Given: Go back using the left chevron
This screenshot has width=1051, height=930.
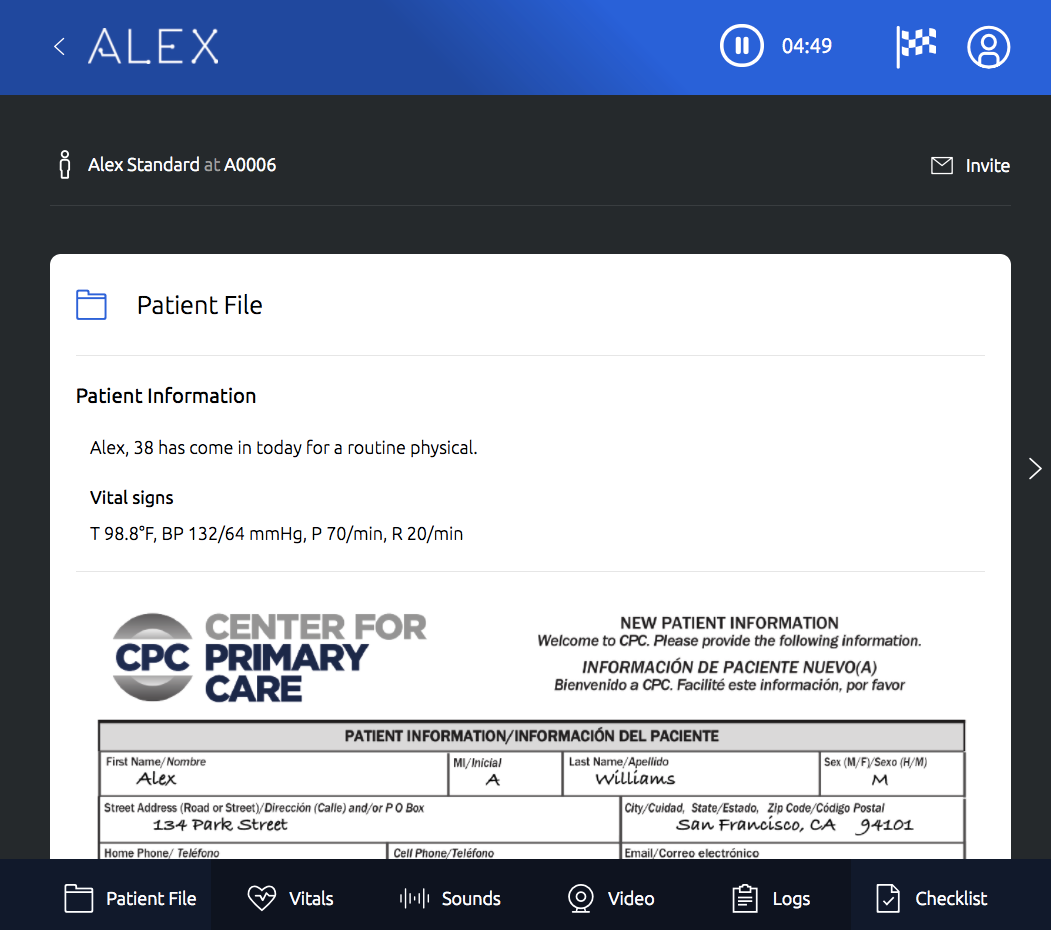Looking at the screenshot, I should click(59, 46).
